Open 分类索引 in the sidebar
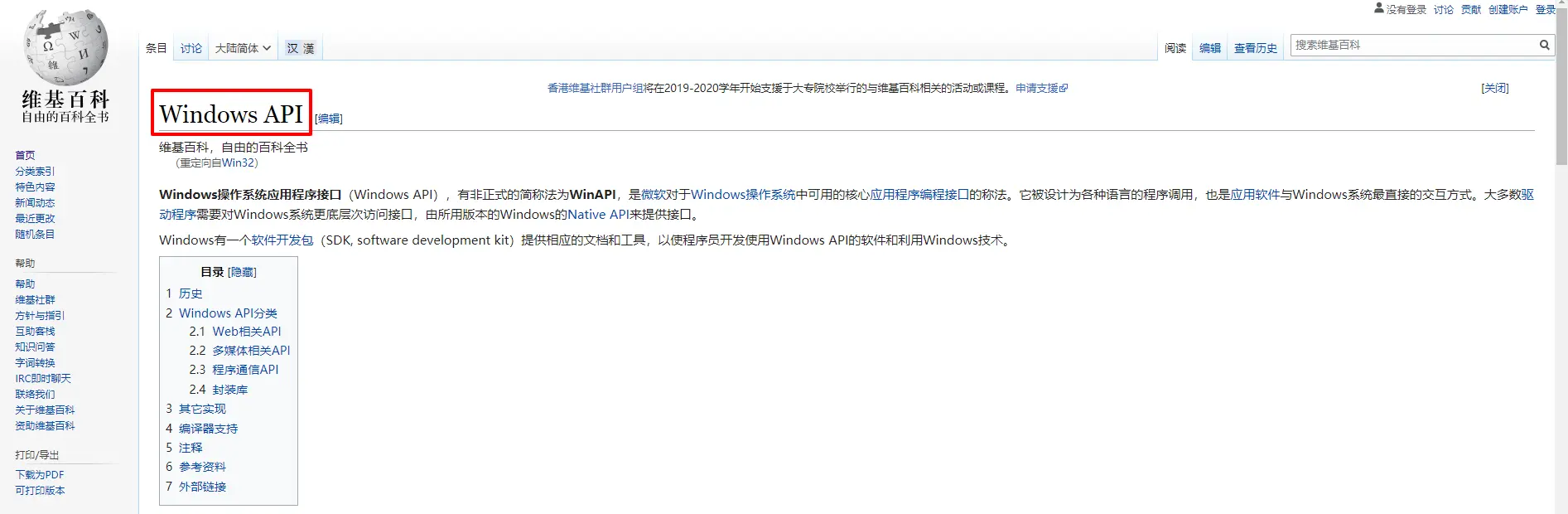Image resolution: width=1568 pixels, height=514 pixels. point(35,171)
